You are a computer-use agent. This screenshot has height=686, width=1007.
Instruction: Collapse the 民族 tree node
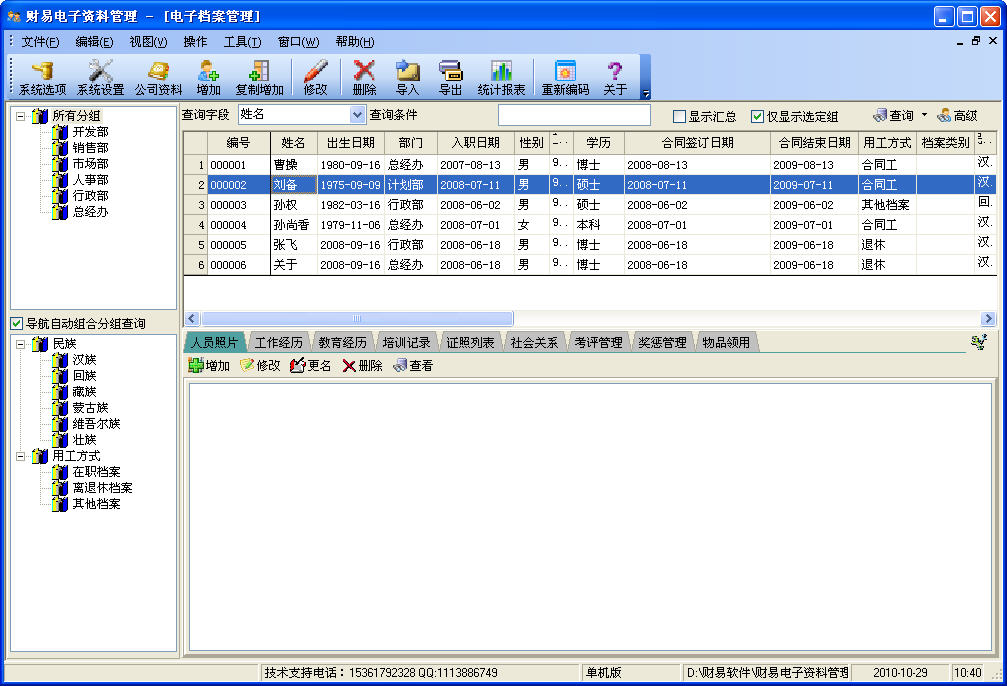point(21,344)
